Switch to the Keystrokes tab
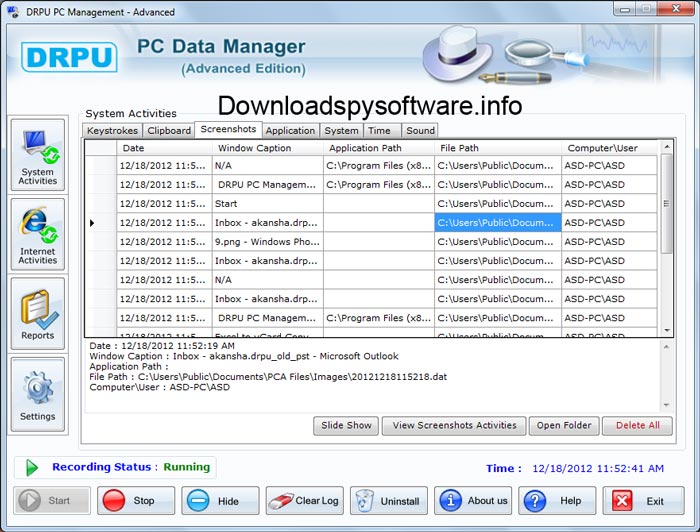This screenshot has width=700, height=532. (112, 130)
